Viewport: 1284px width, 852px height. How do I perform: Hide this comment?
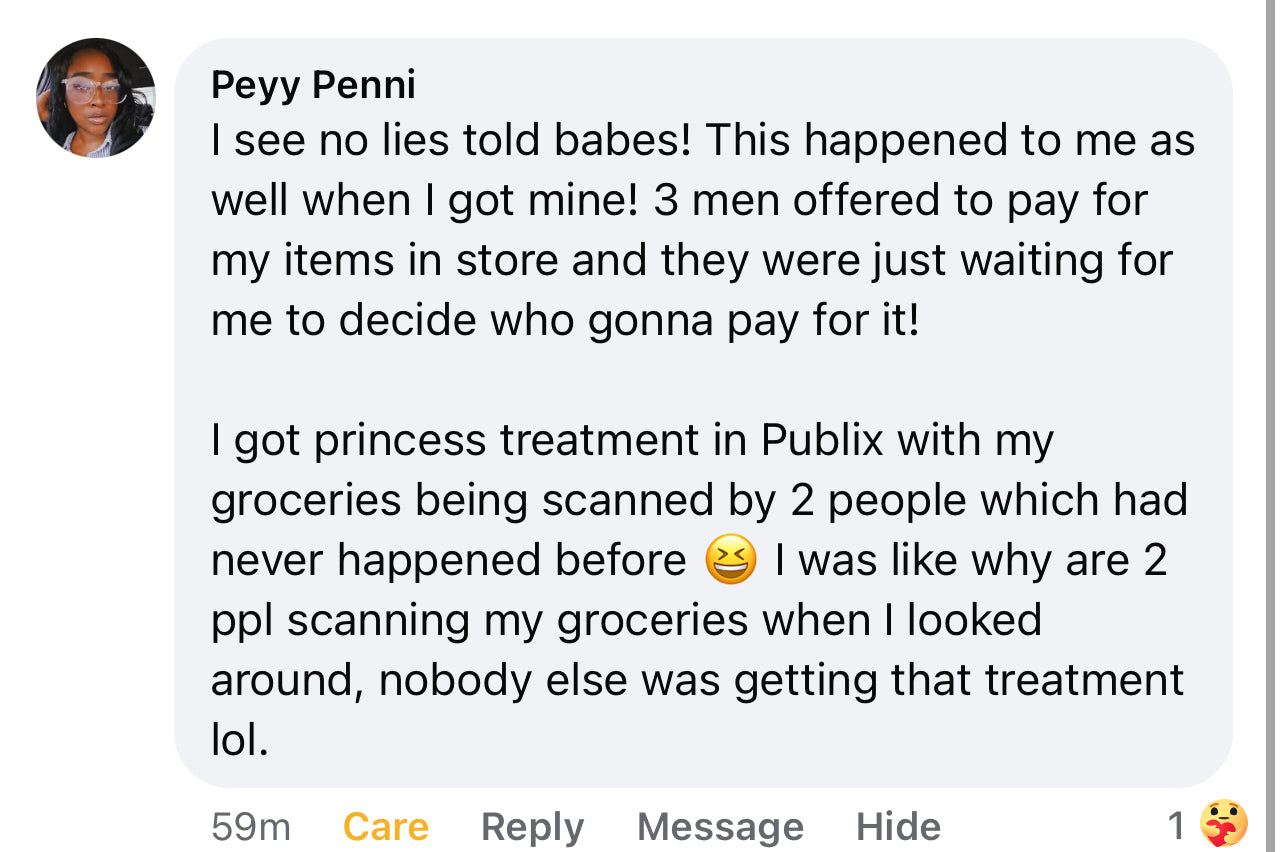click(898, 827)
